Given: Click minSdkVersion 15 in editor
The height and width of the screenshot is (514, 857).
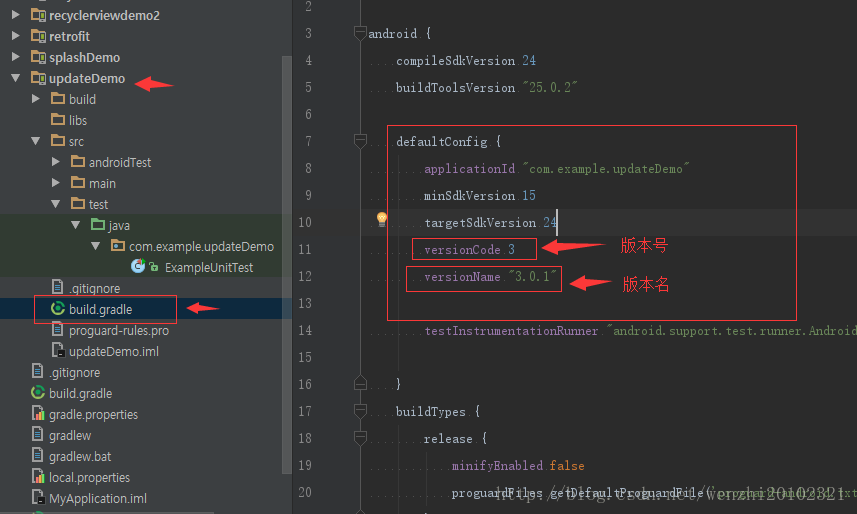Looking at the screenshot, I should [x=479, y=195].
